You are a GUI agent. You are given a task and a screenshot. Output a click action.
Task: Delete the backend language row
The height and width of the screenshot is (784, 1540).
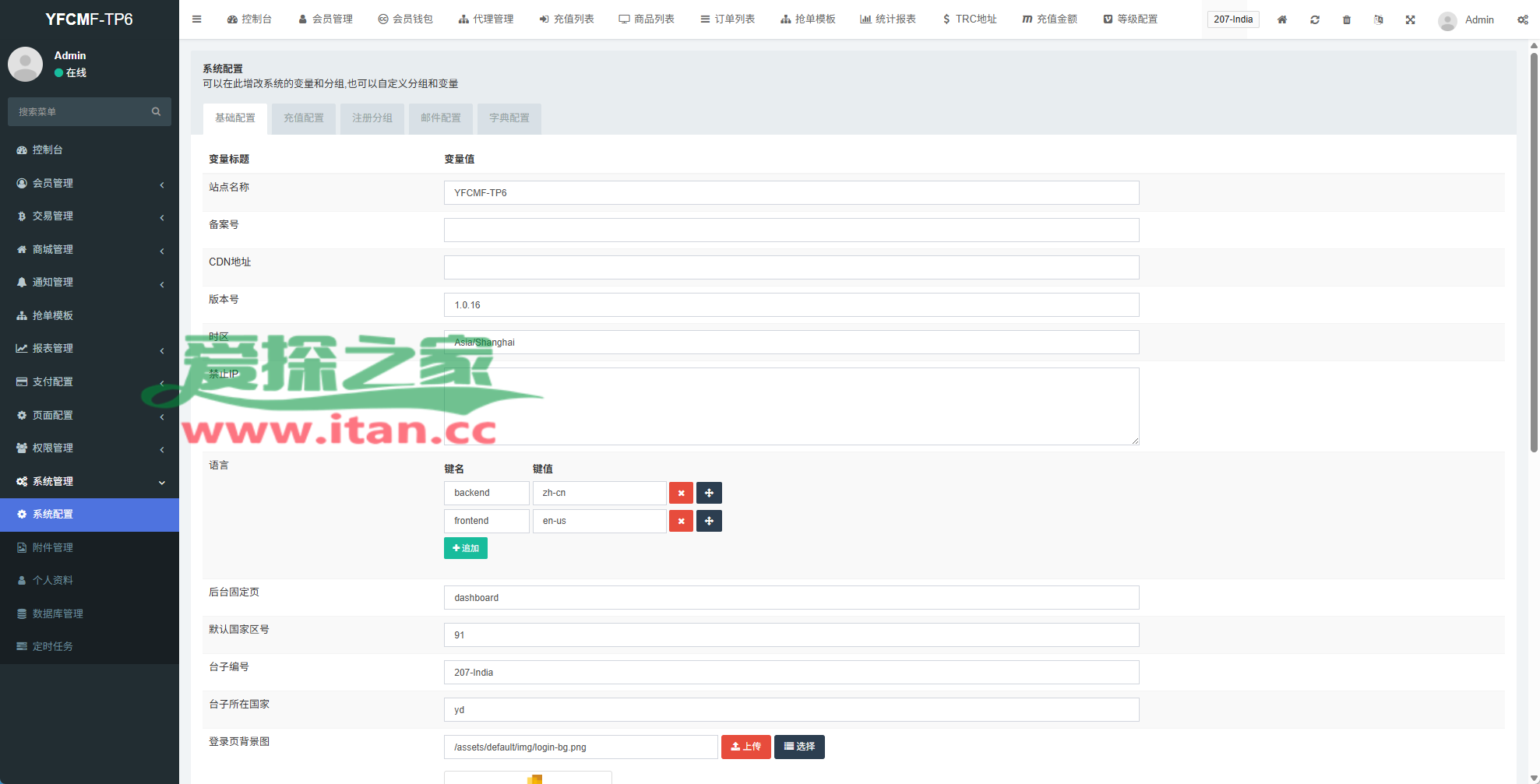click(681, 493)
